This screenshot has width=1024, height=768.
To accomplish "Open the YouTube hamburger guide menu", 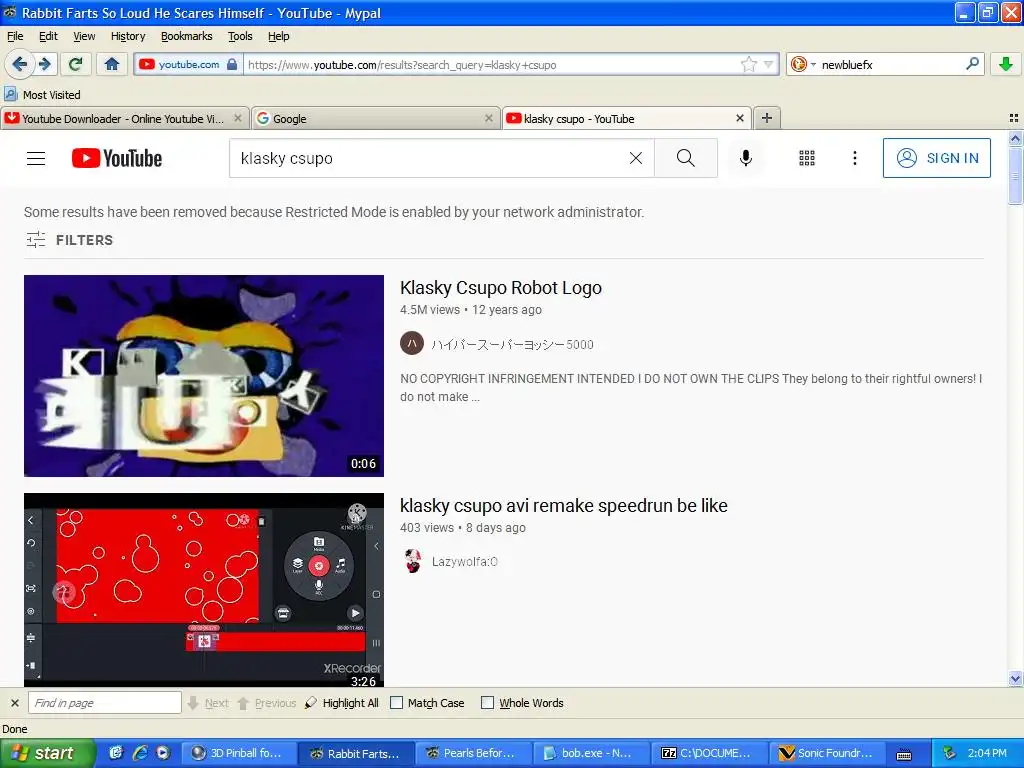I will (36, 158).
